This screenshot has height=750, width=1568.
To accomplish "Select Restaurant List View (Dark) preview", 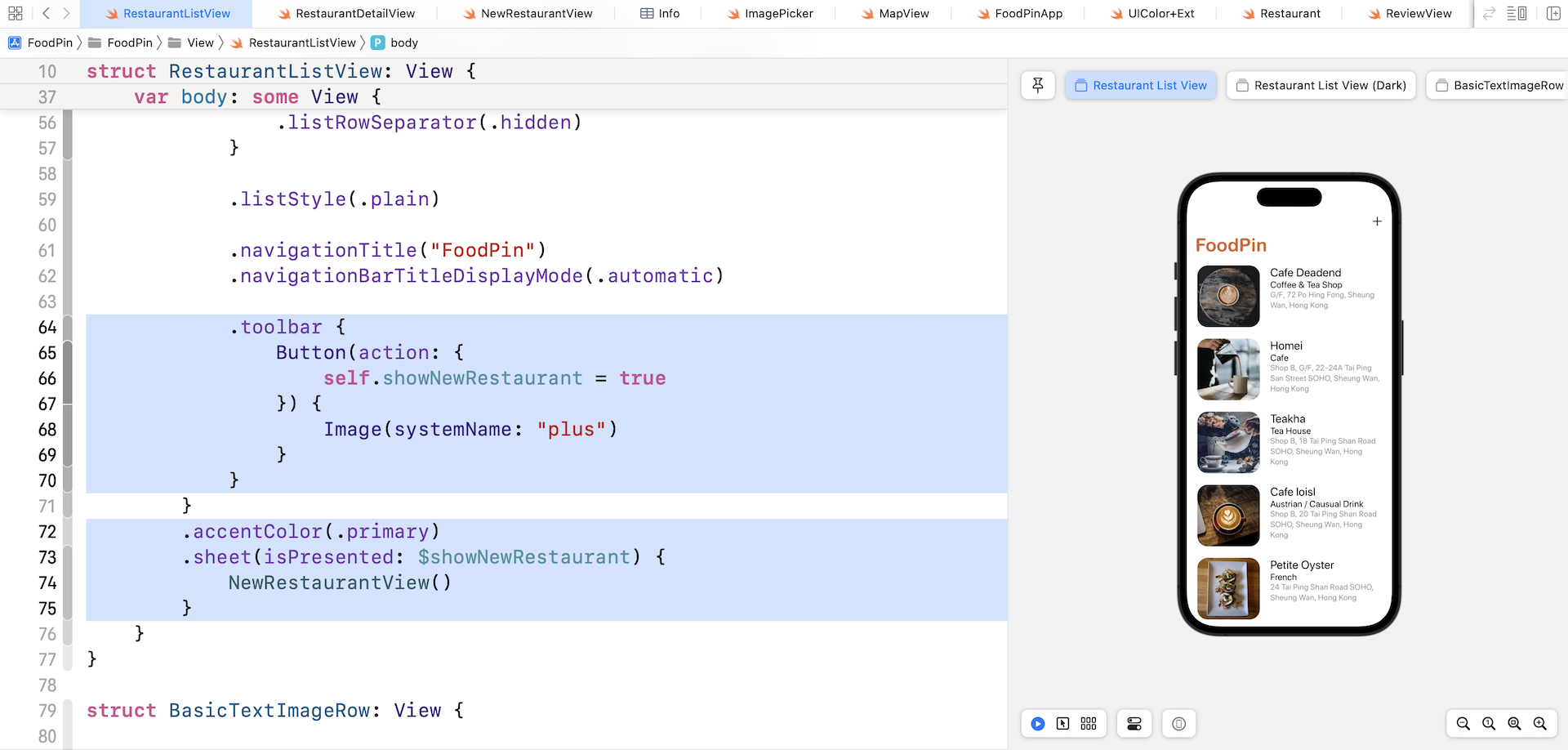I will 1321,85.
